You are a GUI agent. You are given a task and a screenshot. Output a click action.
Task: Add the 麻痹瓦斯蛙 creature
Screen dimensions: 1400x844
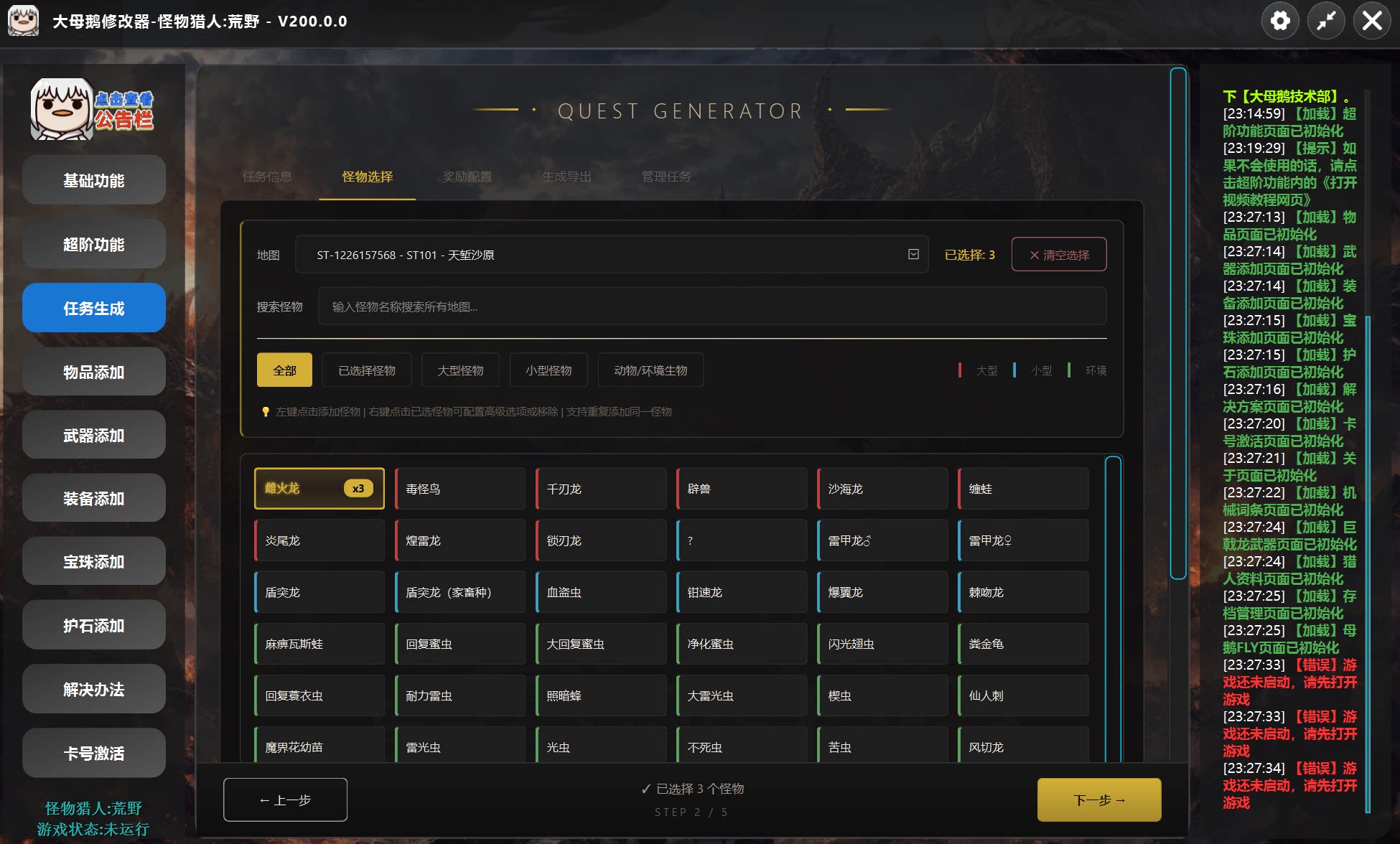pos(319,644)
